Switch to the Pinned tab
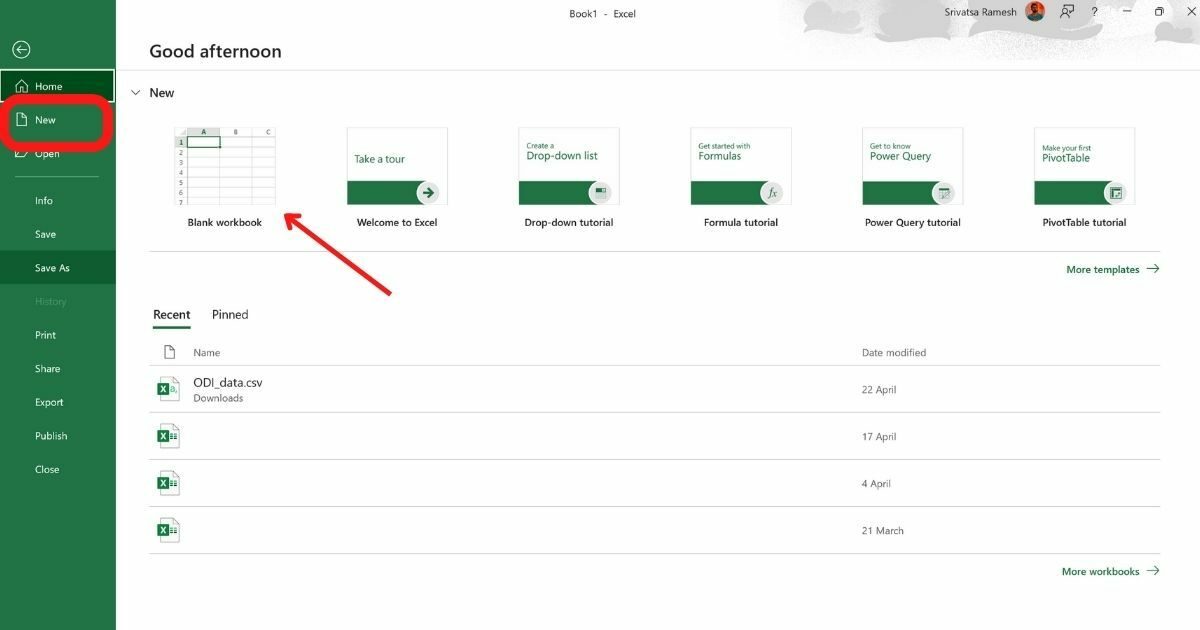Viewport: 1200px width, 630px height. click(230, 315)
